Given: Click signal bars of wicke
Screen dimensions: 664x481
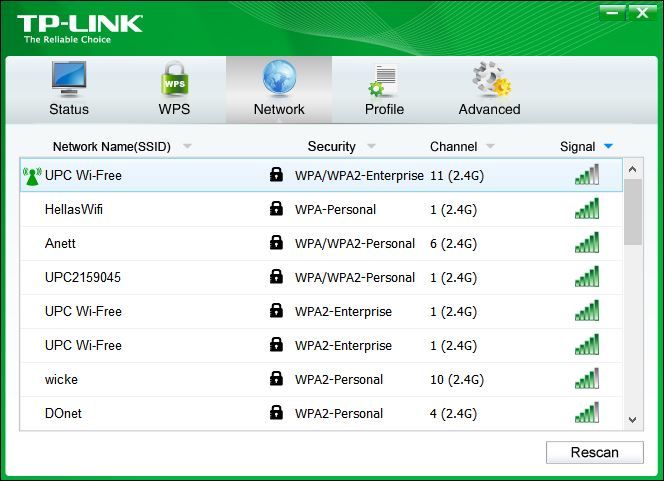Looking at the screenshot, I should [x=587, y=378].
